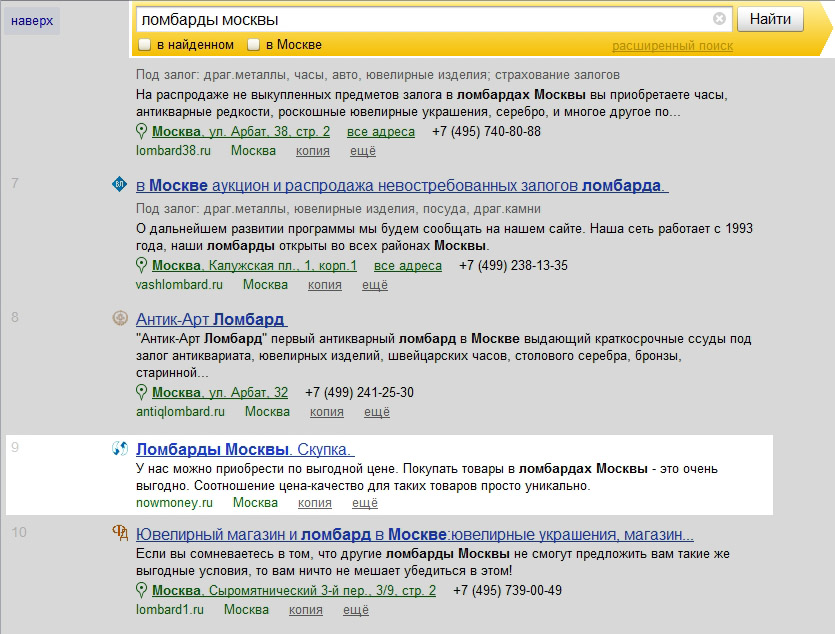Click the Антик-Арт Ломбард favicon
This screenshot has width=835, height=634.
120,318
